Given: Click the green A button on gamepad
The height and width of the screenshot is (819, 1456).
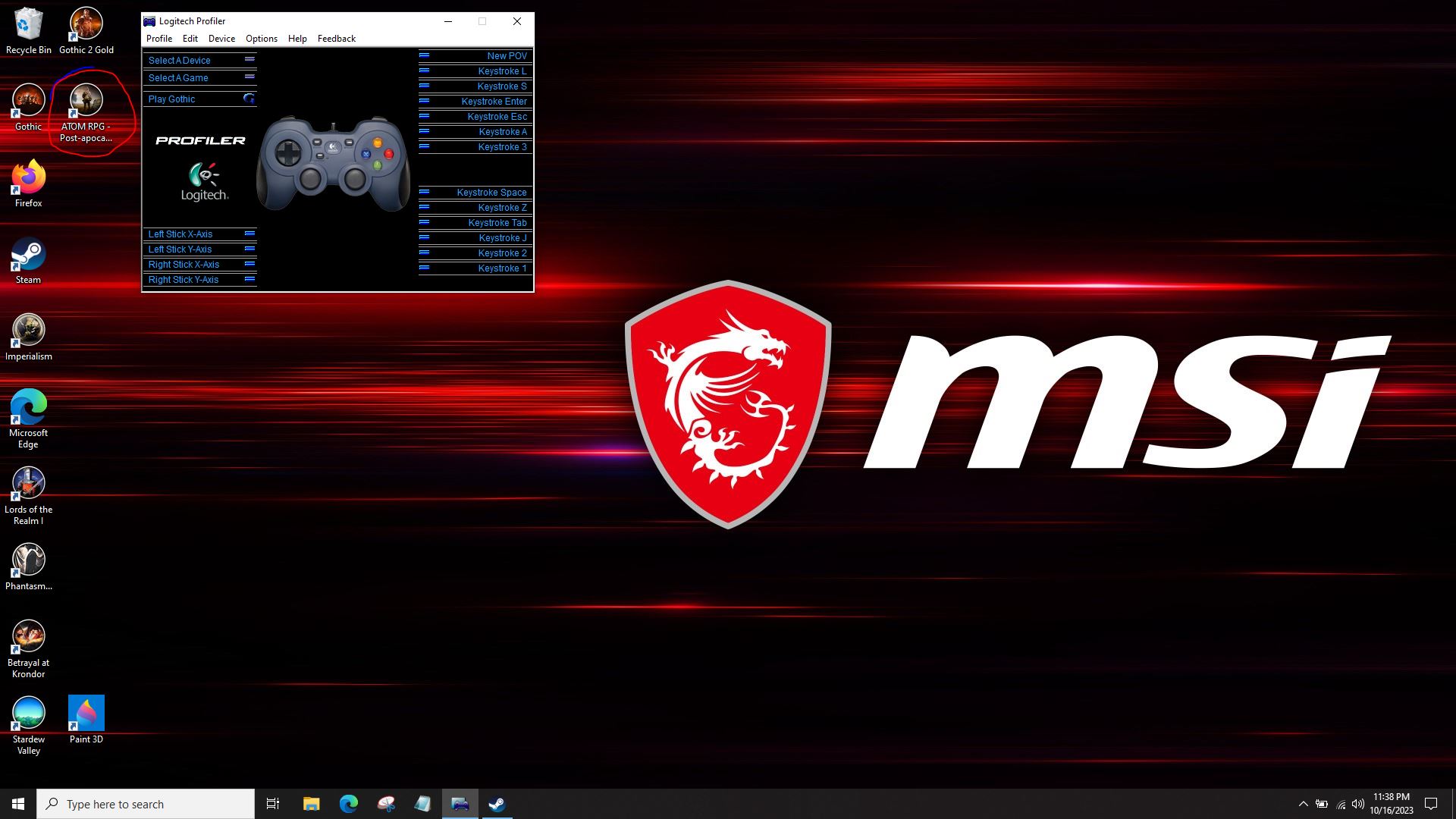Looking at the screenshot, I should click(377, 165).
